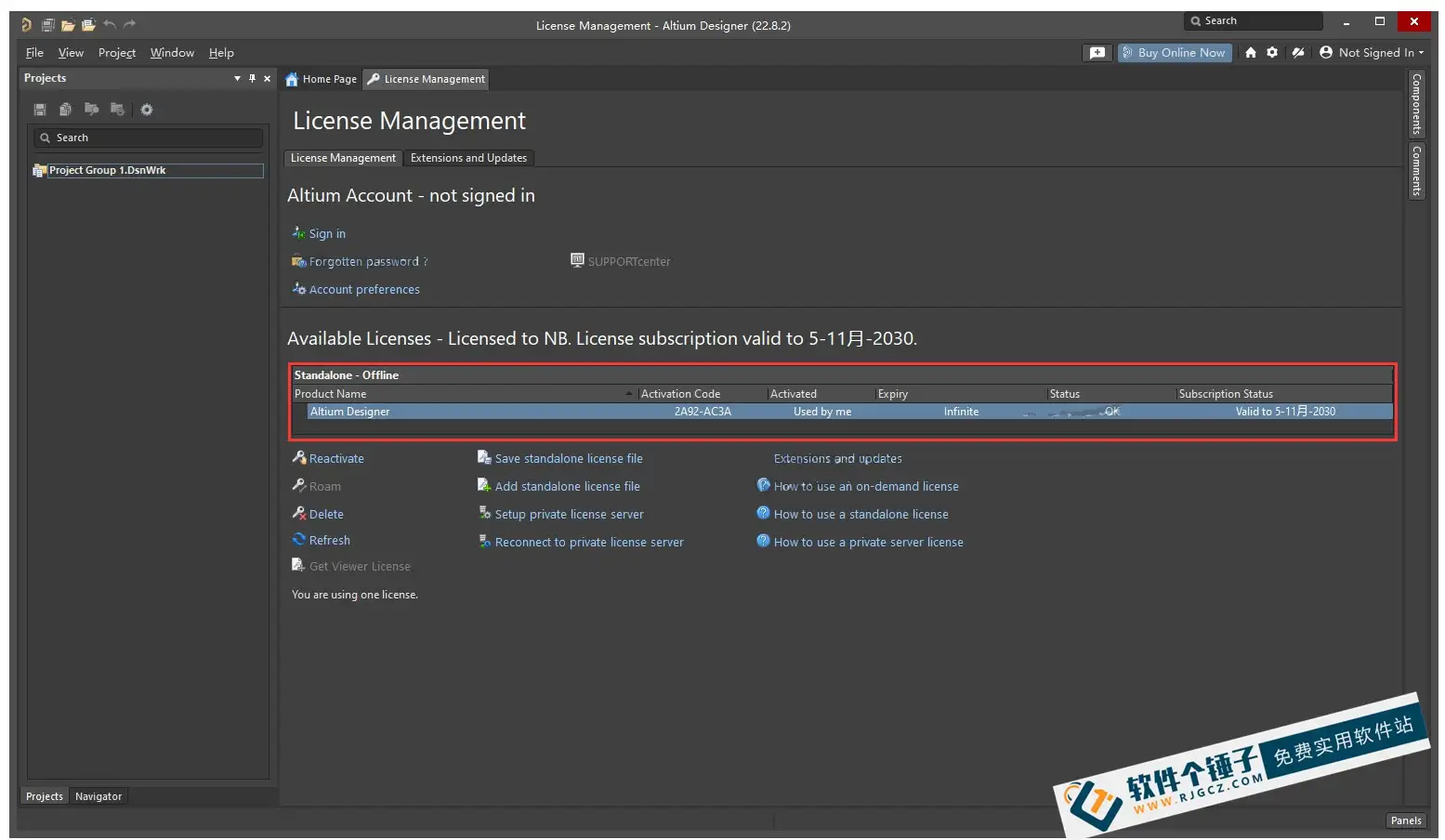Select the License Management document tab
This screenshot has width=1445, height=840.
pos(426,79)
